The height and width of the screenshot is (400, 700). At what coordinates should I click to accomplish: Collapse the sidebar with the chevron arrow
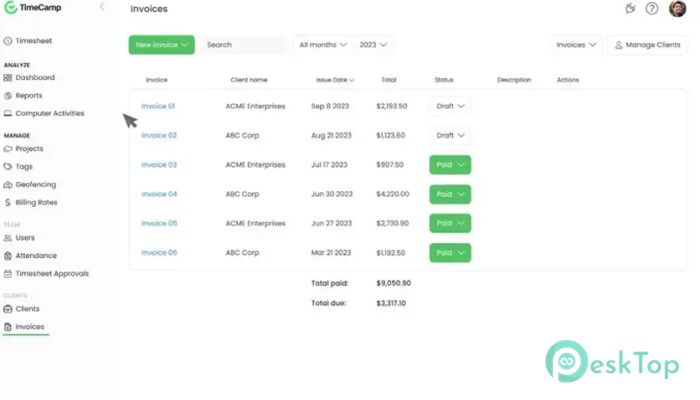102,7
